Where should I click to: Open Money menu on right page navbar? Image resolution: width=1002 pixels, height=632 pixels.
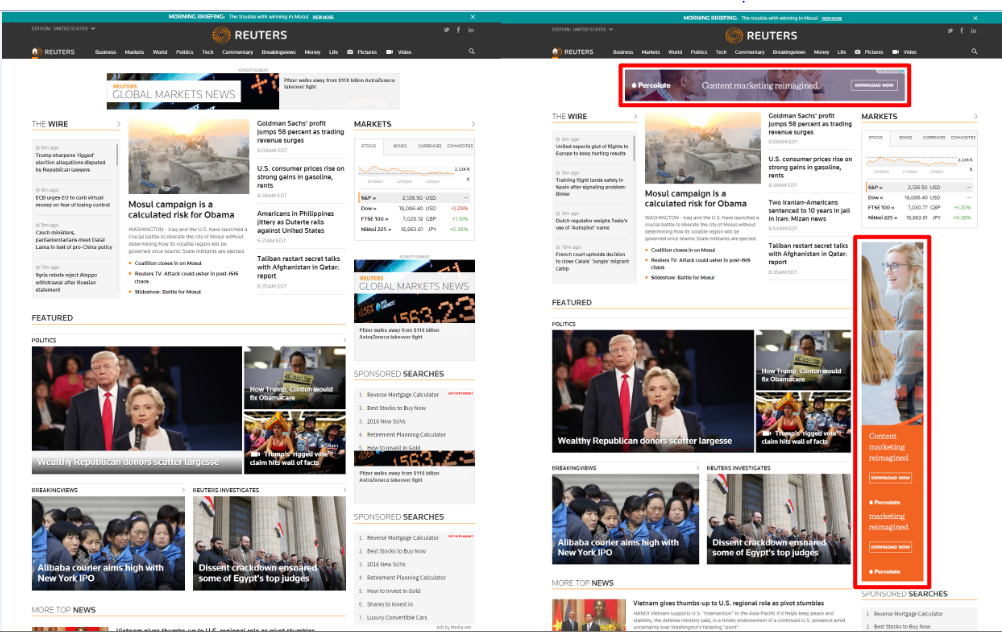[821, 52]
